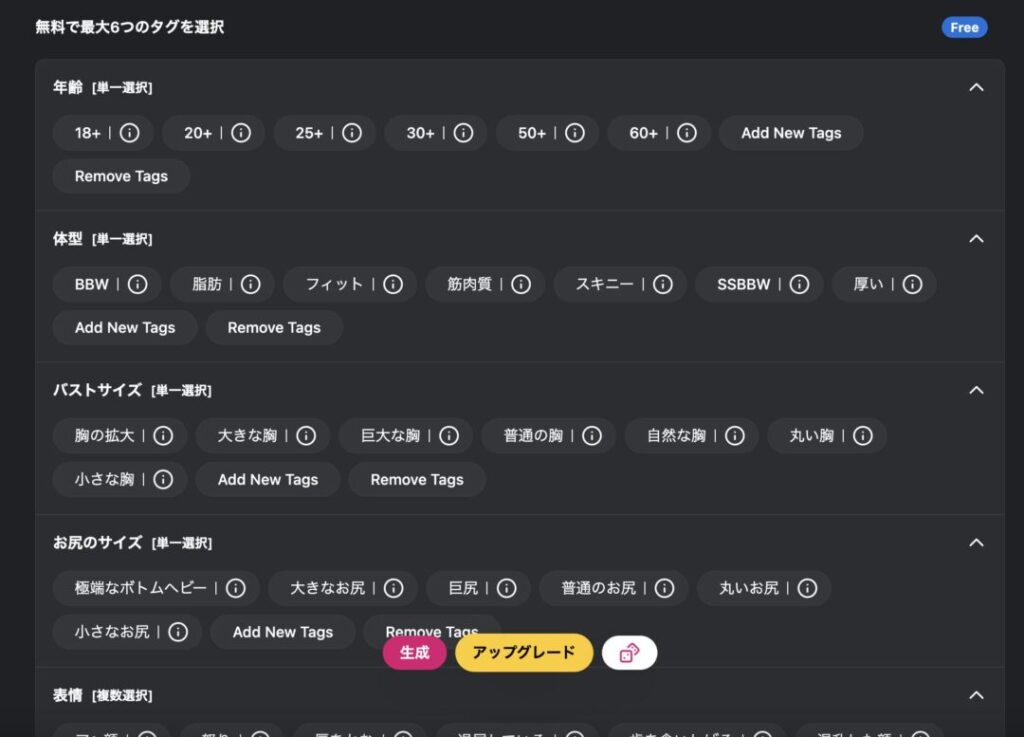
Task: Collapse the 表情 section chevron
Action: [976, 695]
